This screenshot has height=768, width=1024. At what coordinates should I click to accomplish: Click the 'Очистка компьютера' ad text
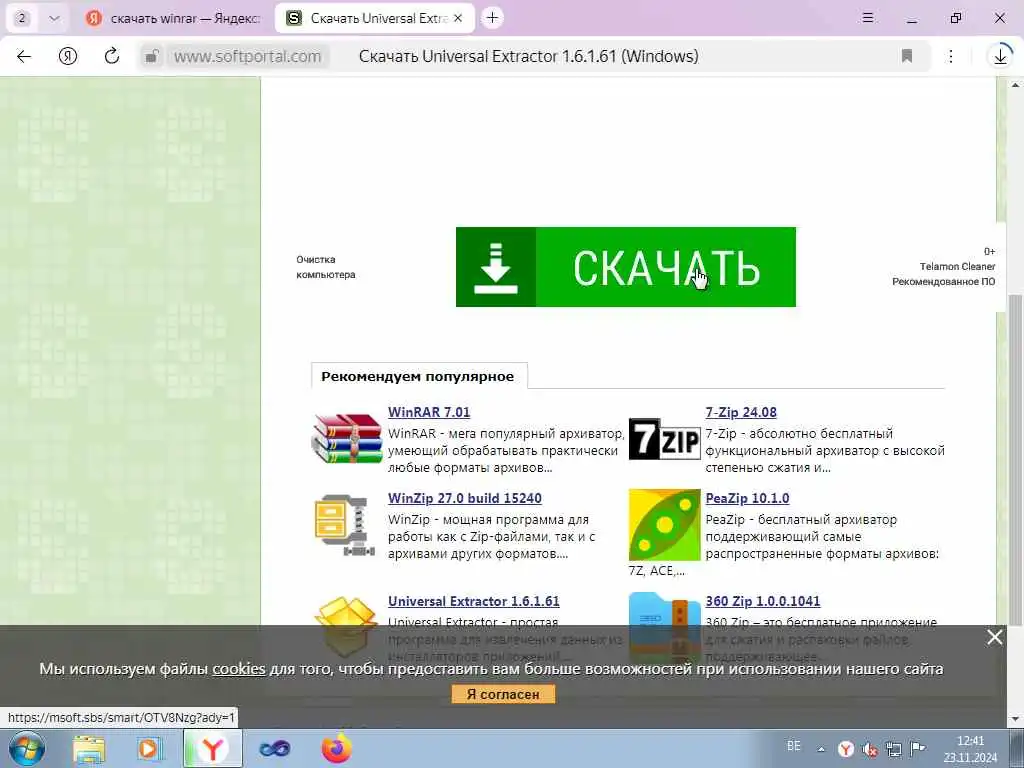click(326, 267)
